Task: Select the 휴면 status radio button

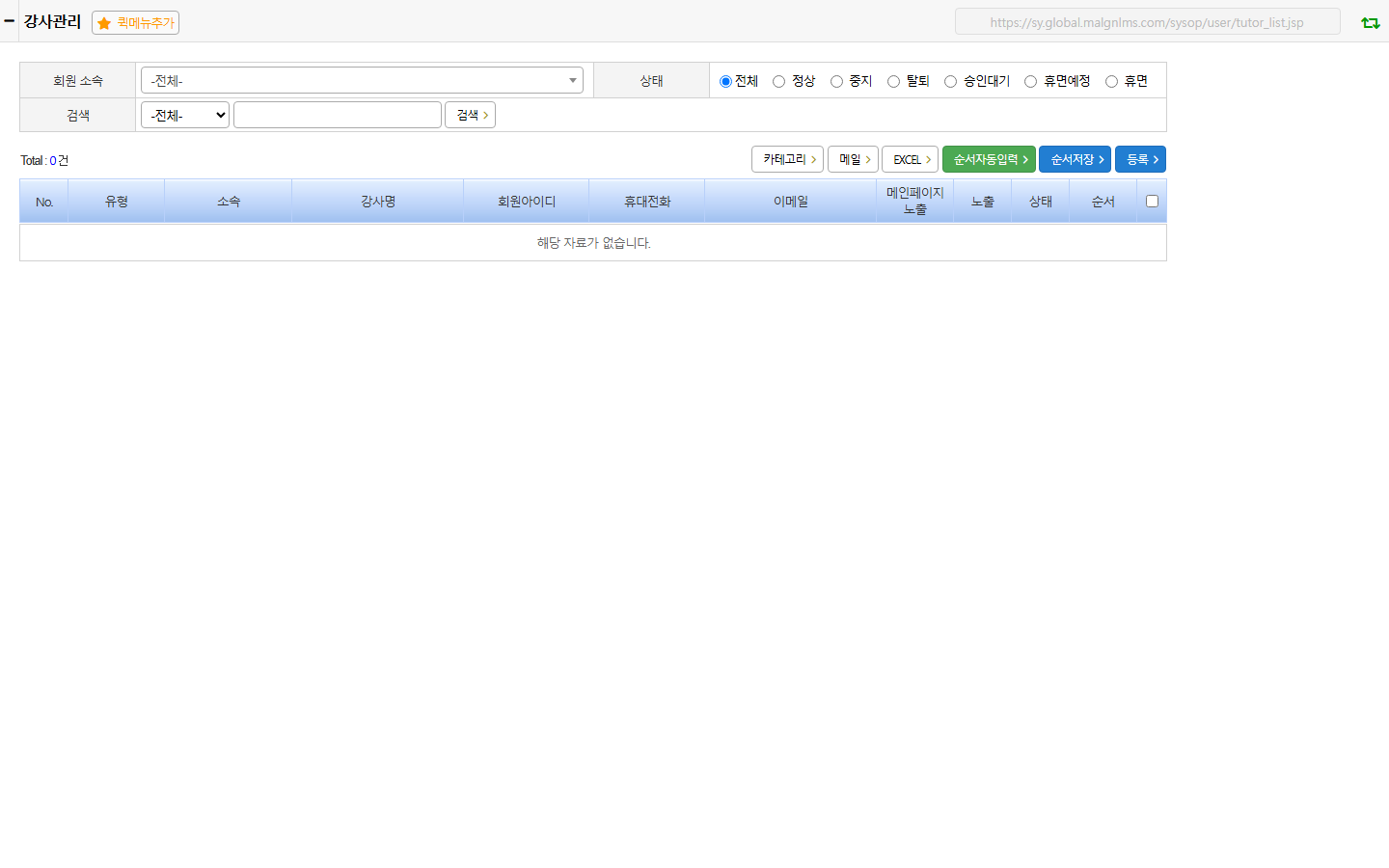Action: 1111,81
